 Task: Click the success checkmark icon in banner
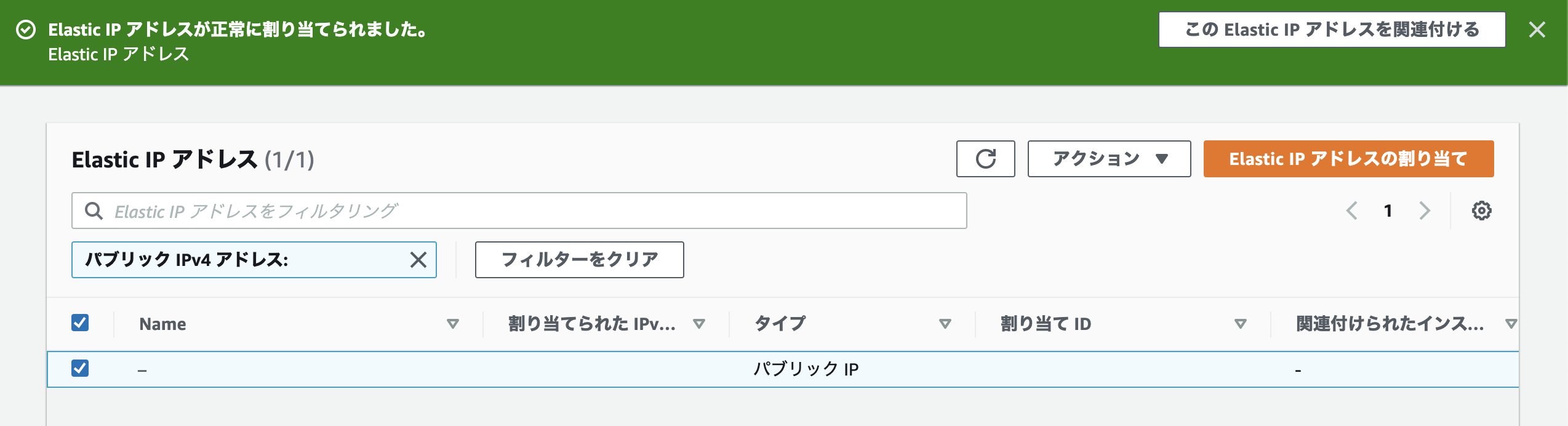click(x=26, y=30)
